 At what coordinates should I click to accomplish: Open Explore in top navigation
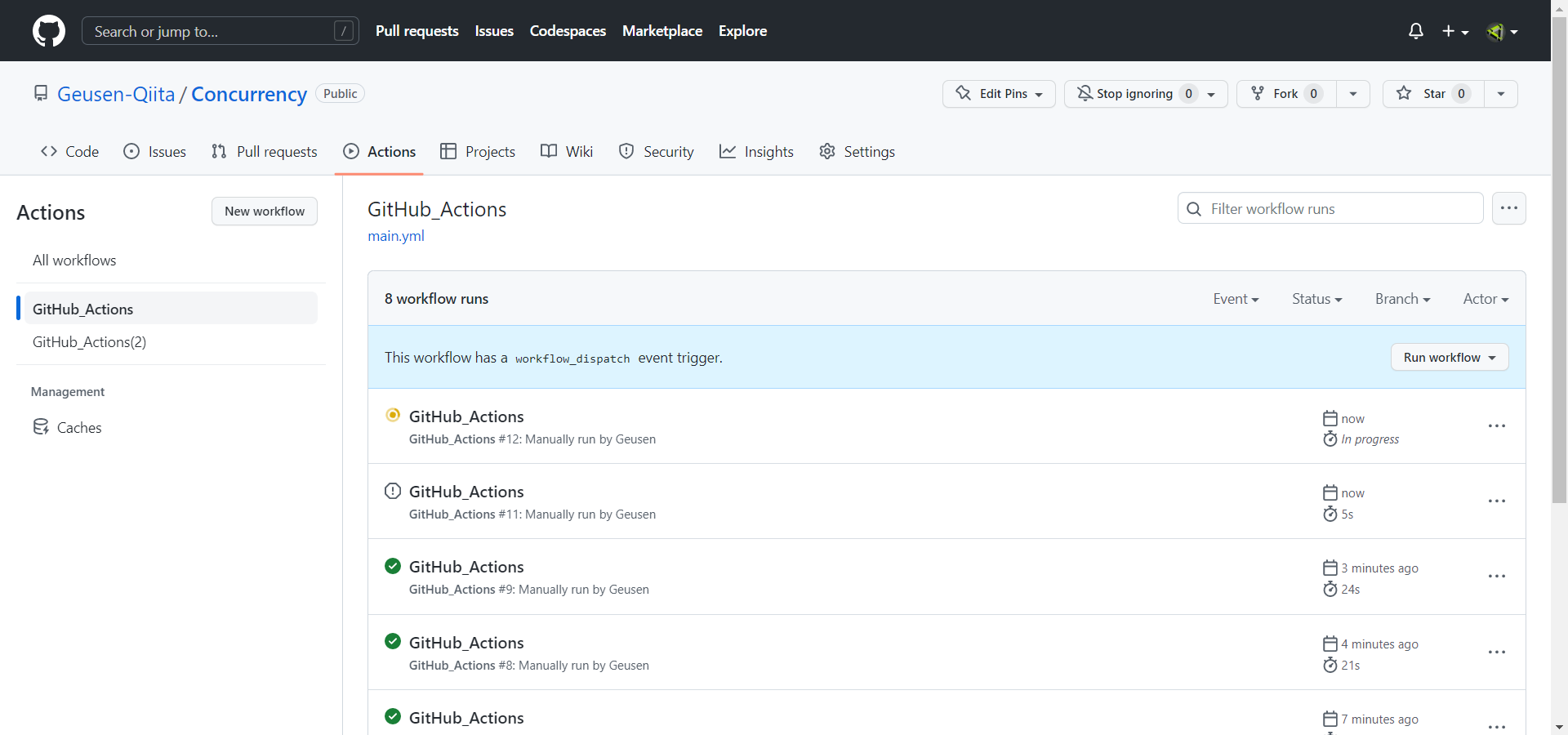point(742,31)
